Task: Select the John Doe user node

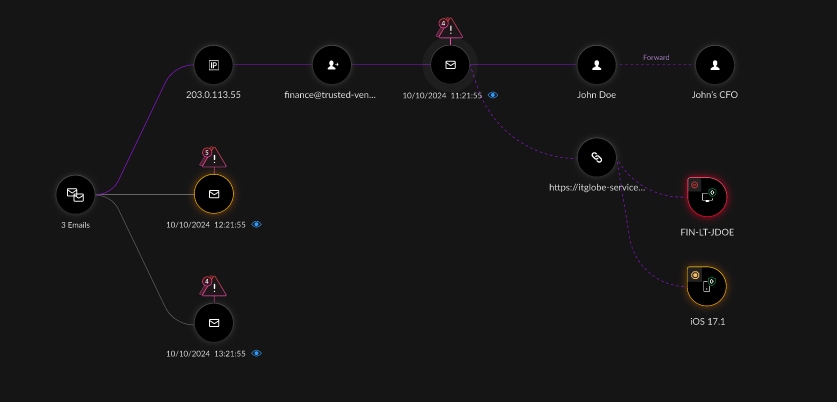Action: [x=597, y=65]
